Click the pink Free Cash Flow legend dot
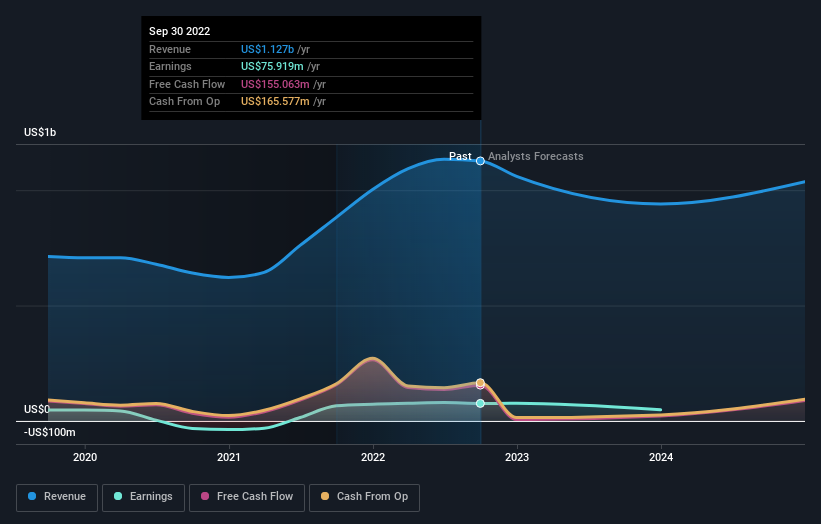Image resolution: width=821 pixels, height=524 pixels. tap(205, 496)
